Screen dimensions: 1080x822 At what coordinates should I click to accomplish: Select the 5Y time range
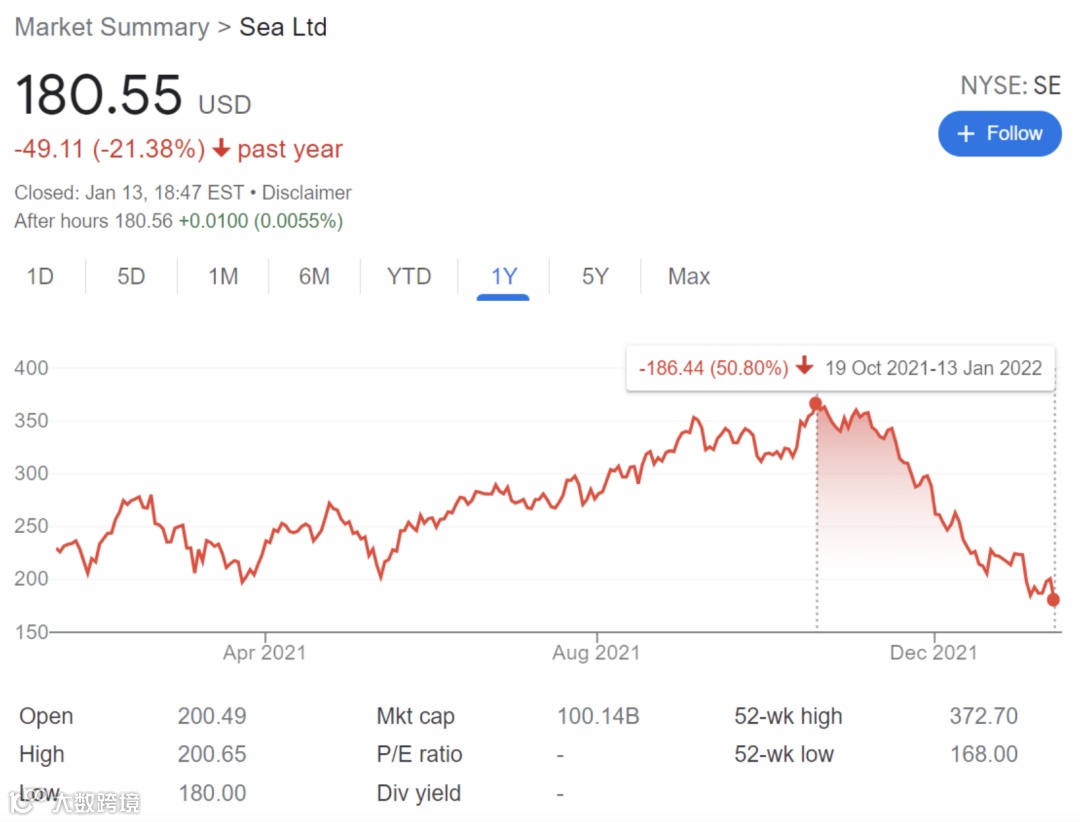coord(594,276)
